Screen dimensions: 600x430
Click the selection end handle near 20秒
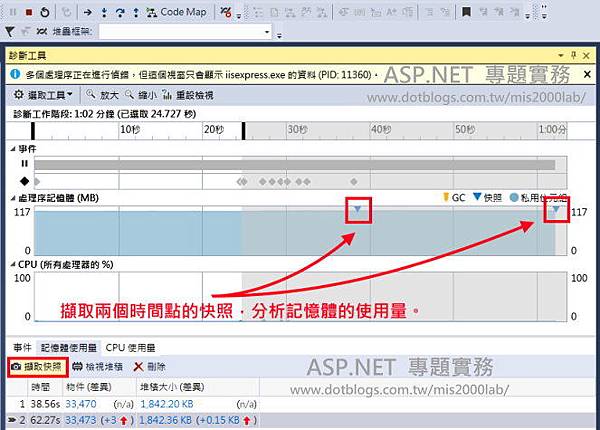(x=243, y=131)
